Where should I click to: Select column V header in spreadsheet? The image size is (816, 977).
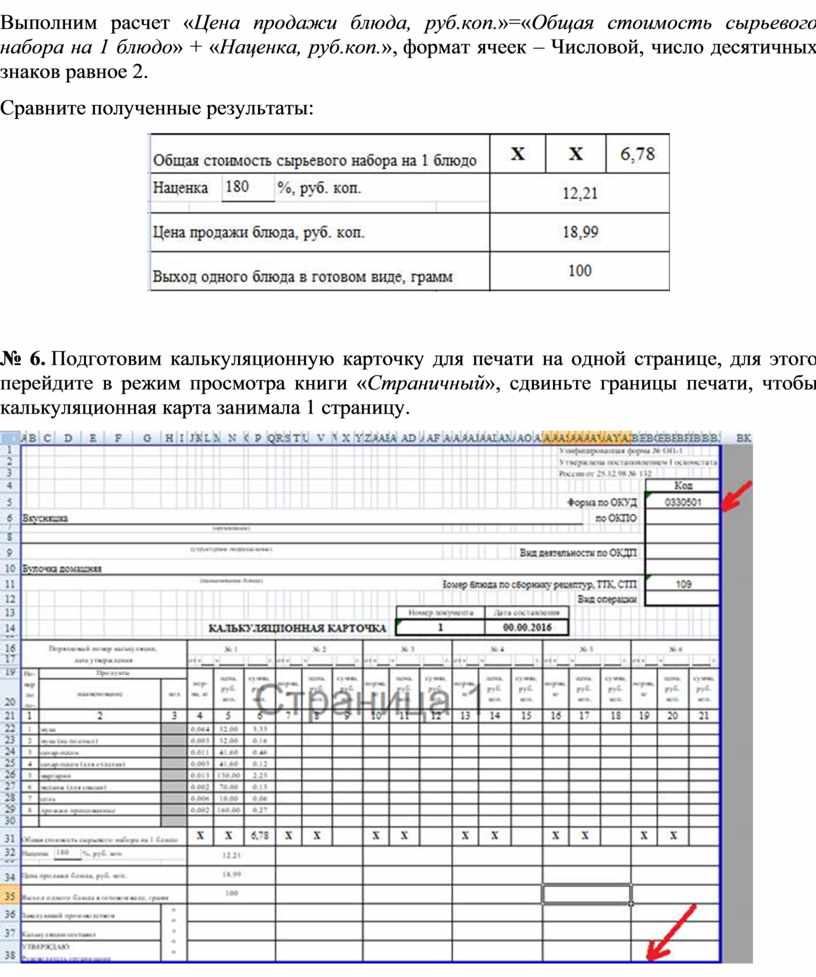point(320,438)
